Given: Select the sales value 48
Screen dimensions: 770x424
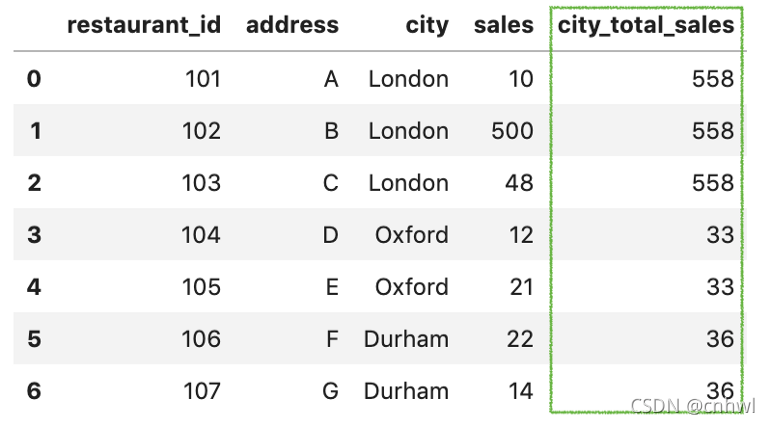Looking at the screenshot, I should pyautogui.click(x=519, y=183).
